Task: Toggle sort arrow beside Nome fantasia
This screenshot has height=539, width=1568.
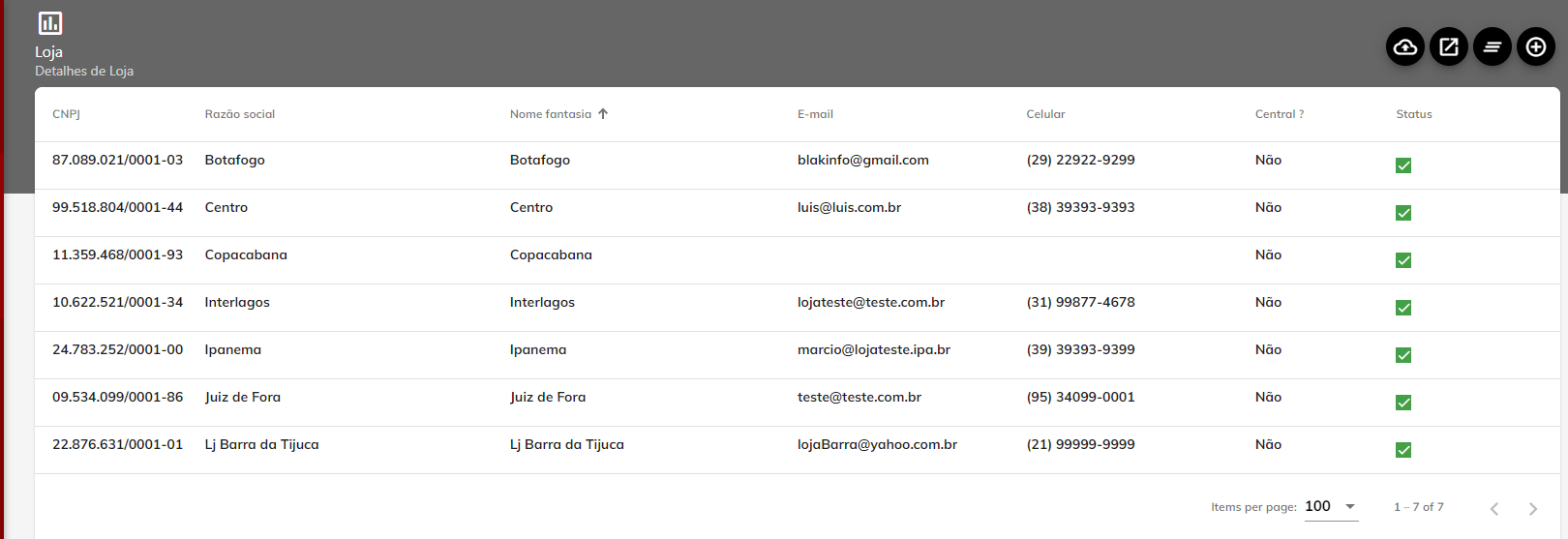Action: 603,114
